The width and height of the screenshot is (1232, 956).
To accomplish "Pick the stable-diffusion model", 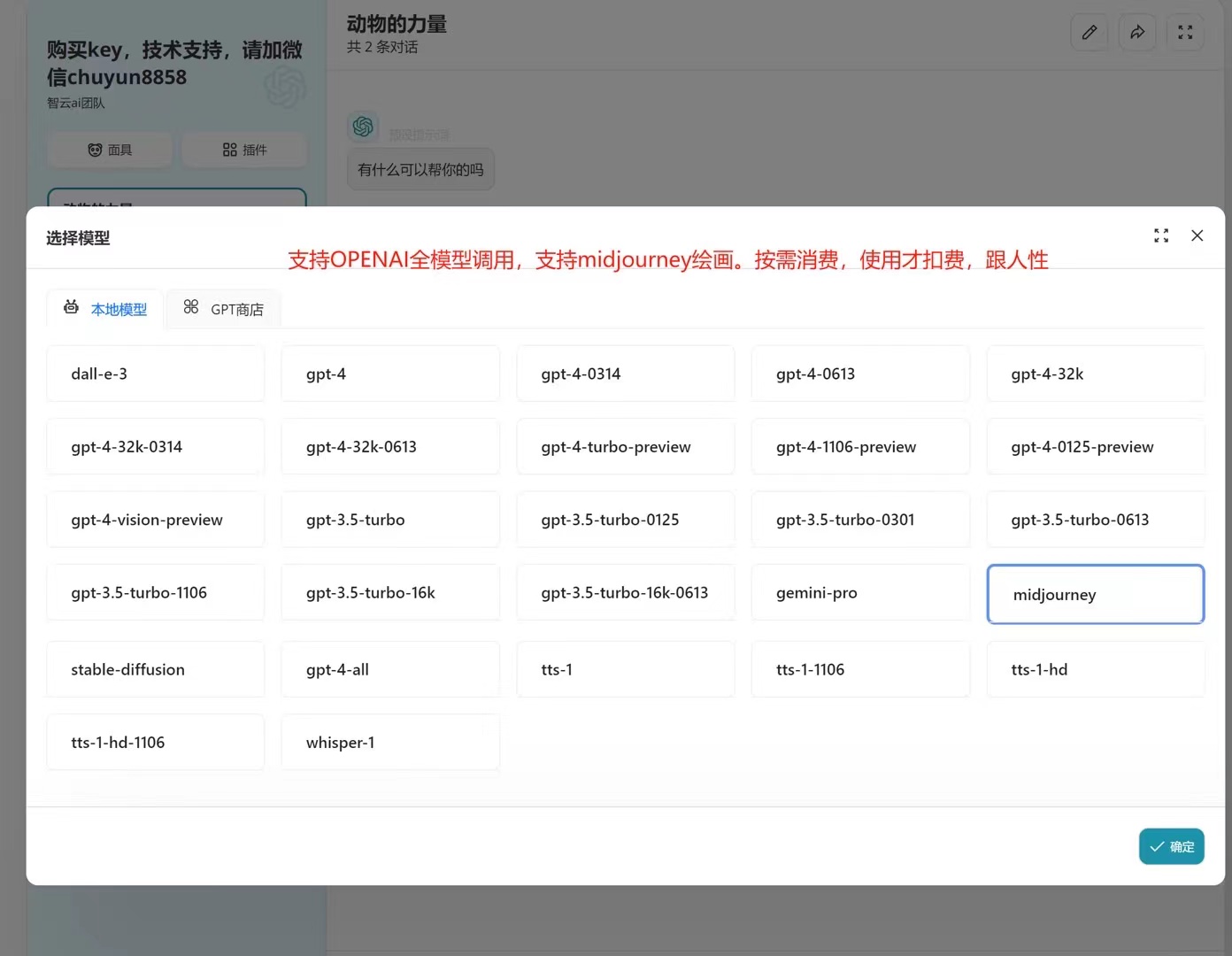I will 155,669.
